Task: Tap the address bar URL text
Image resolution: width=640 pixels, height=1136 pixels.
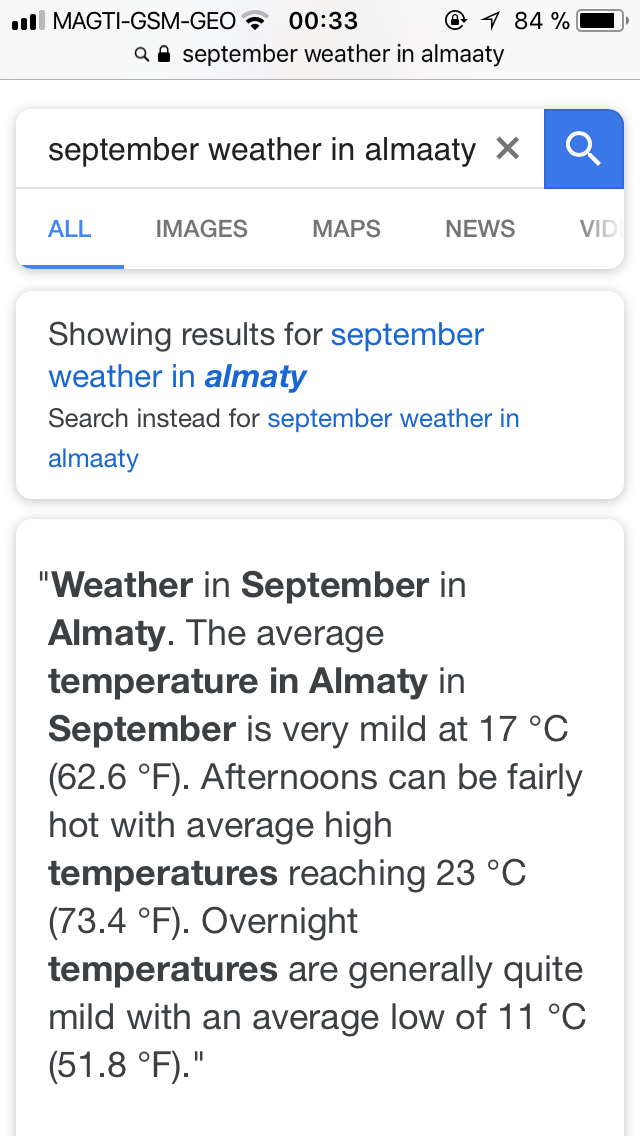Action: 342,54
